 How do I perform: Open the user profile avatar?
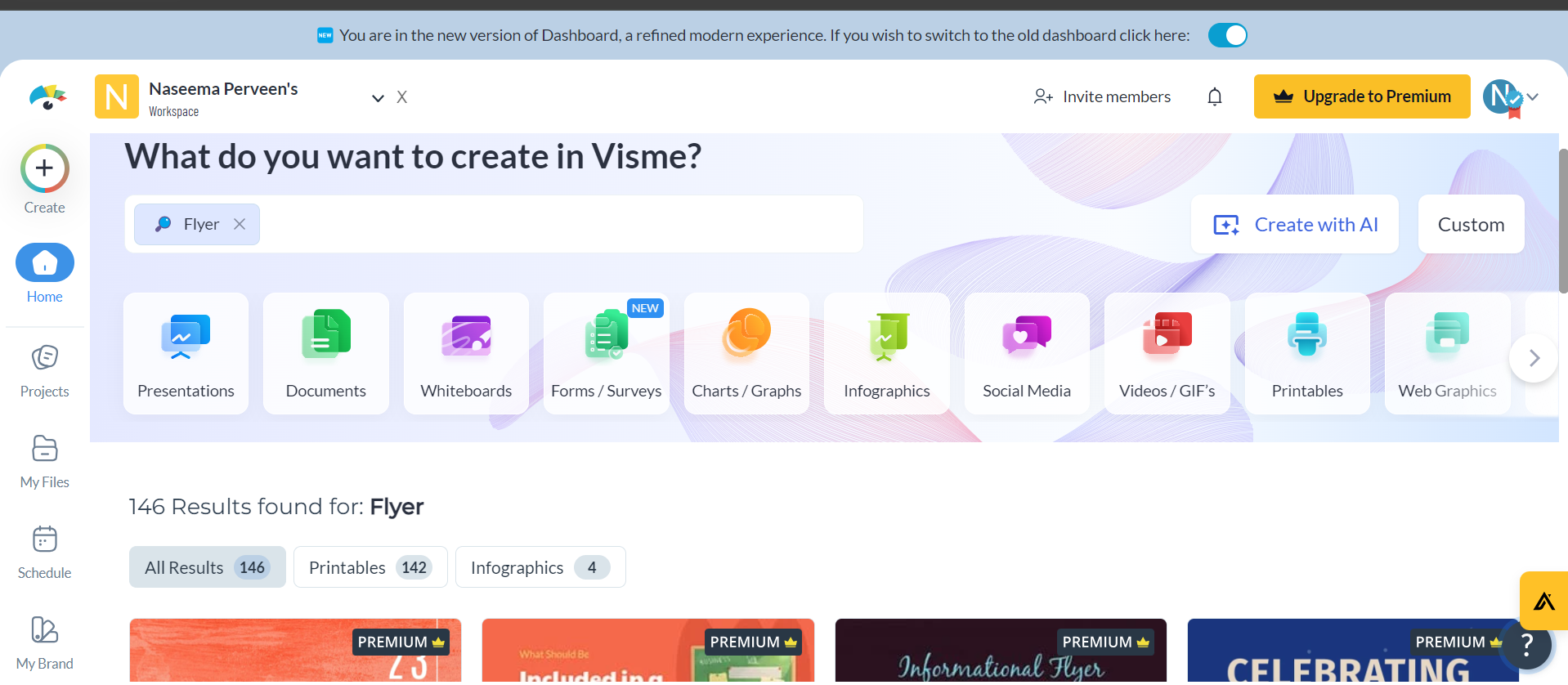pos(1501,96)
